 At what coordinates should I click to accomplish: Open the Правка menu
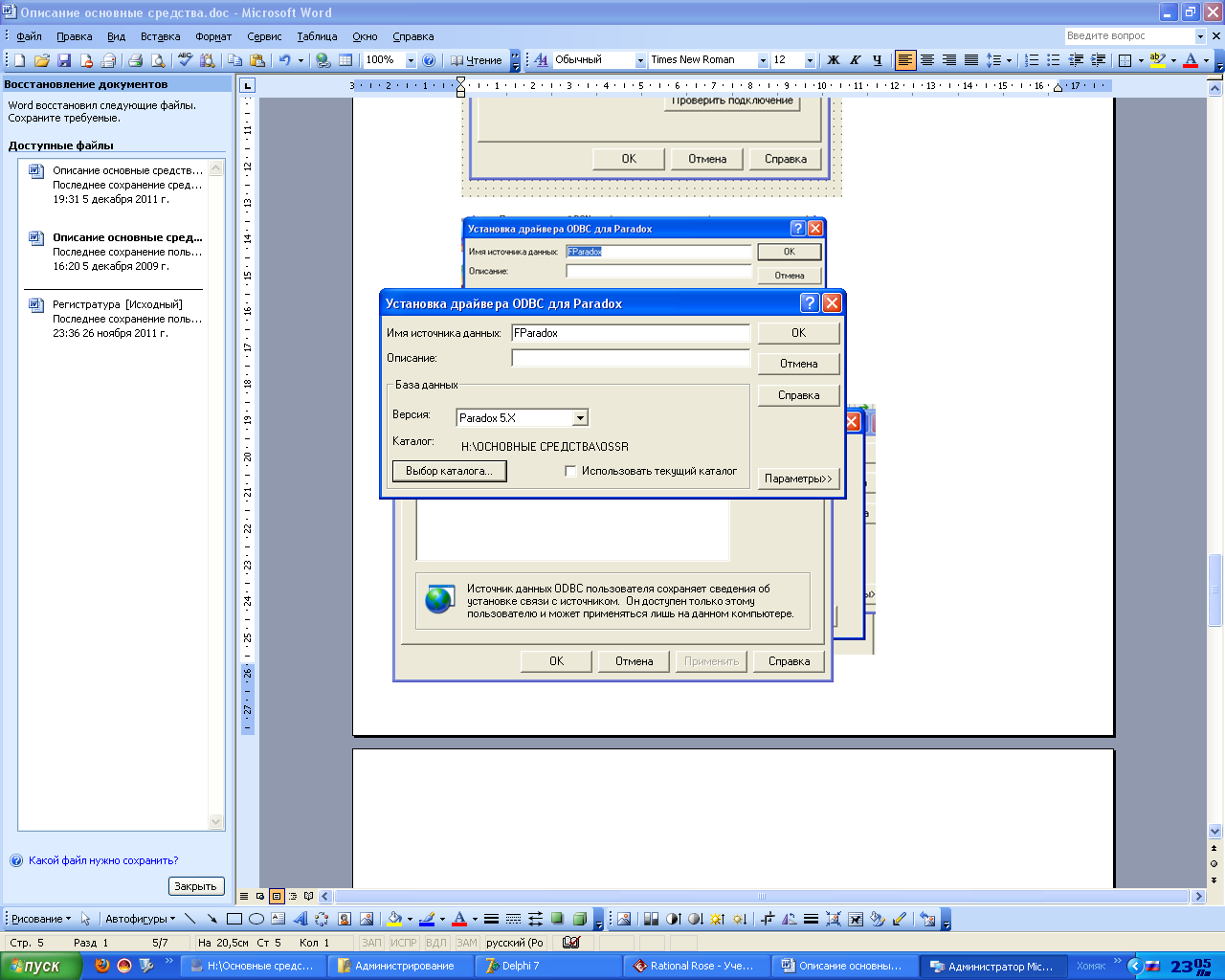pyautogui.click(x=74, y=36)
